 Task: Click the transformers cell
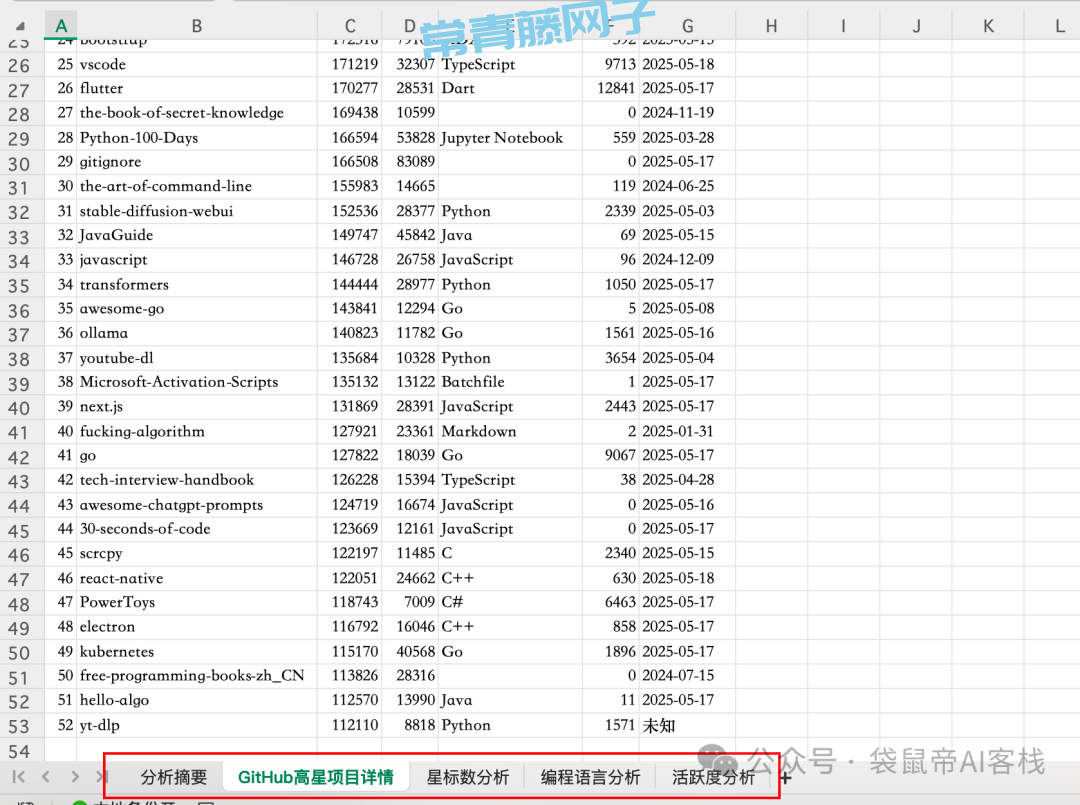[197, 284]
